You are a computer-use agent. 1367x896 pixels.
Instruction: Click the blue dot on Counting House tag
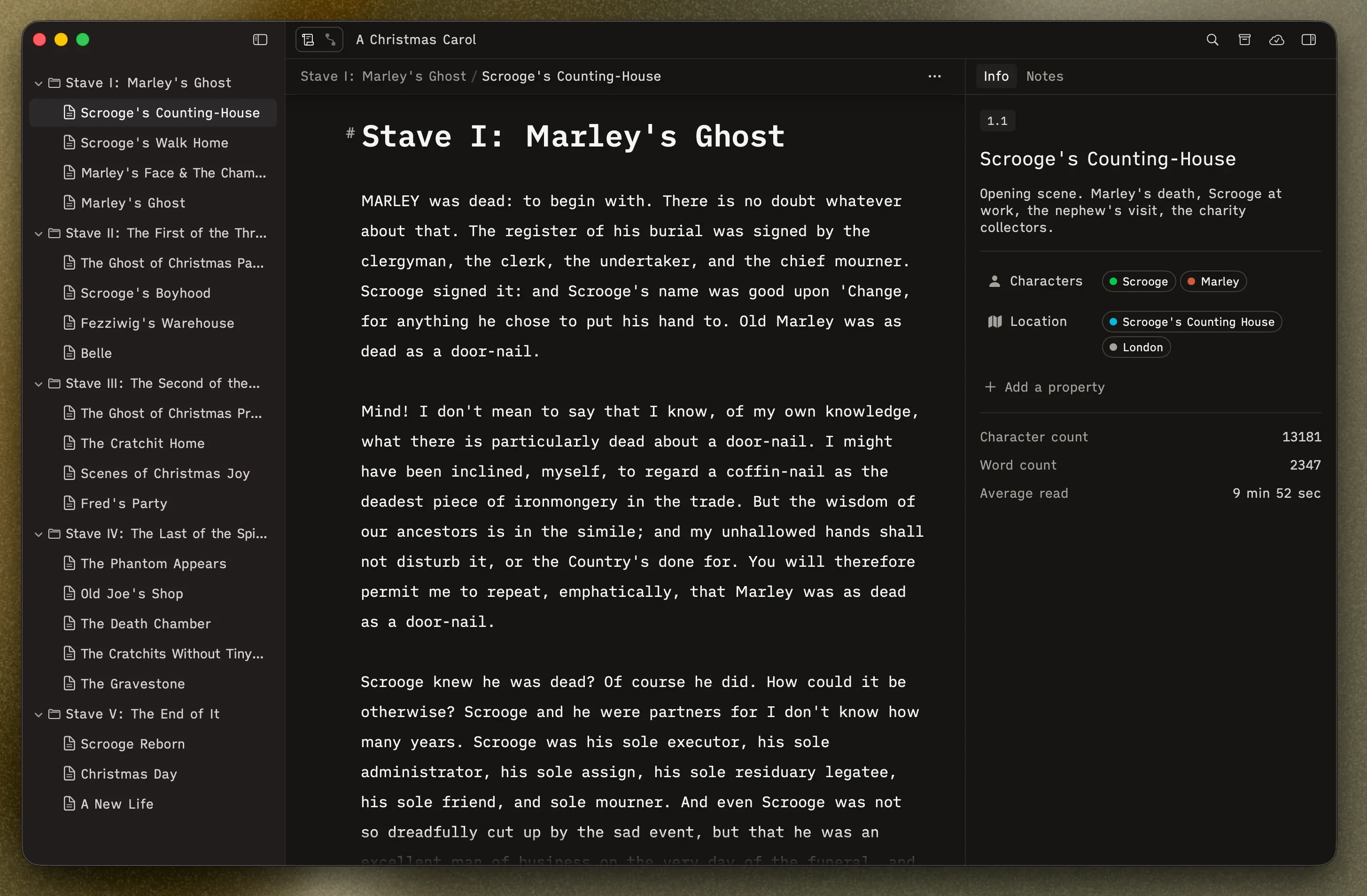coord(1113,322)
